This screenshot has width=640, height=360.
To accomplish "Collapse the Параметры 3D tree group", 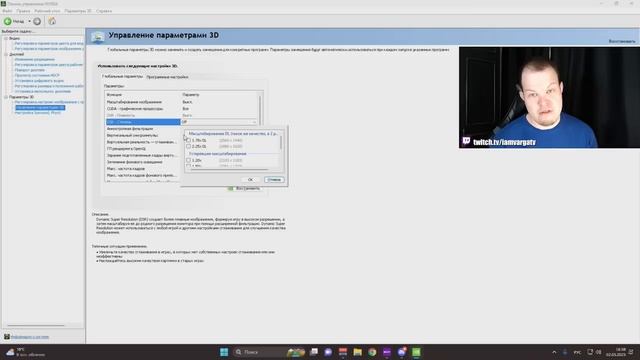I will click(x=6, y=97).
